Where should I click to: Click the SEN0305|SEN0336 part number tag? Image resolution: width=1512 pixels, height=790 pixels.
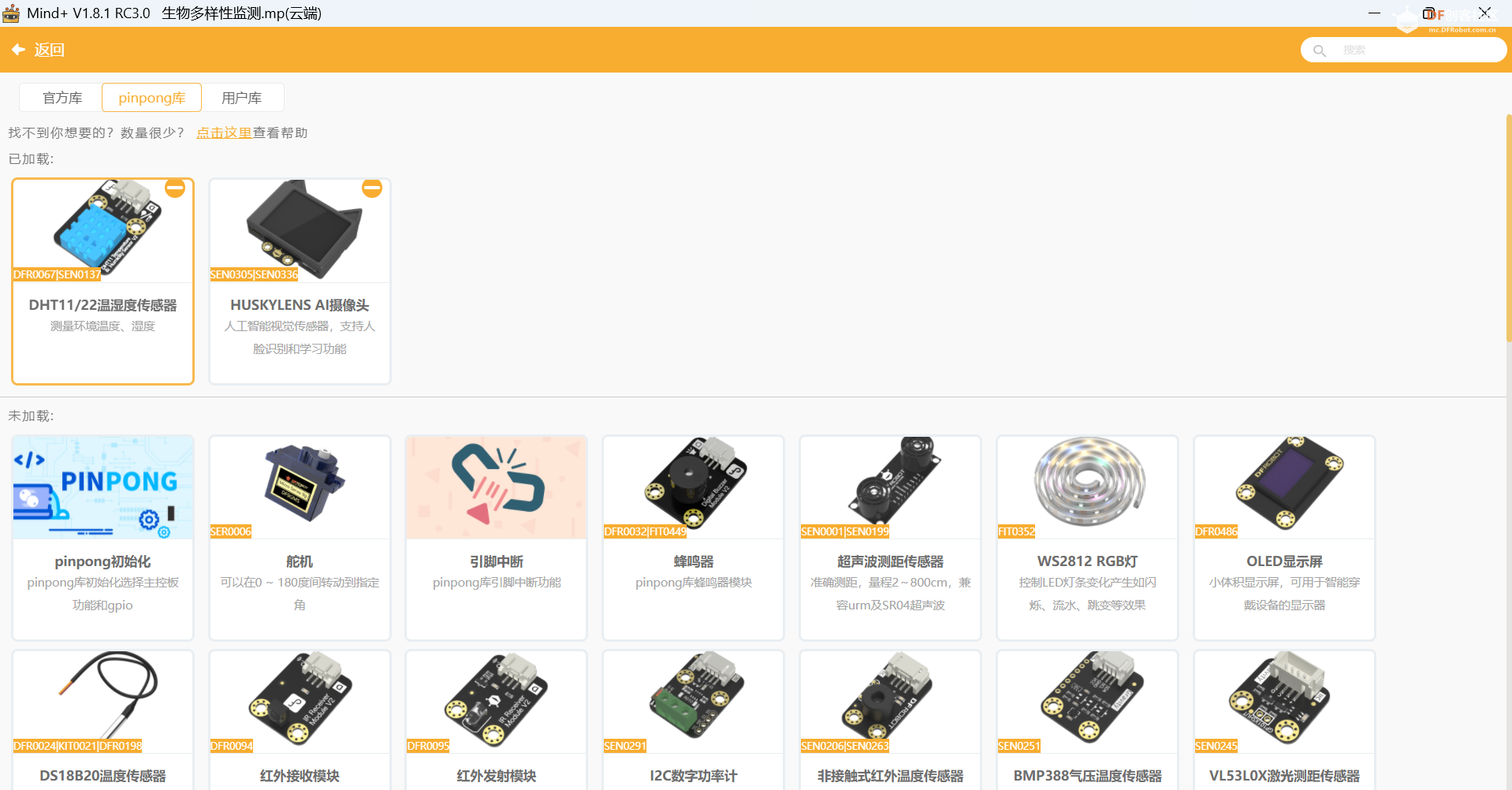click(254, 274)
